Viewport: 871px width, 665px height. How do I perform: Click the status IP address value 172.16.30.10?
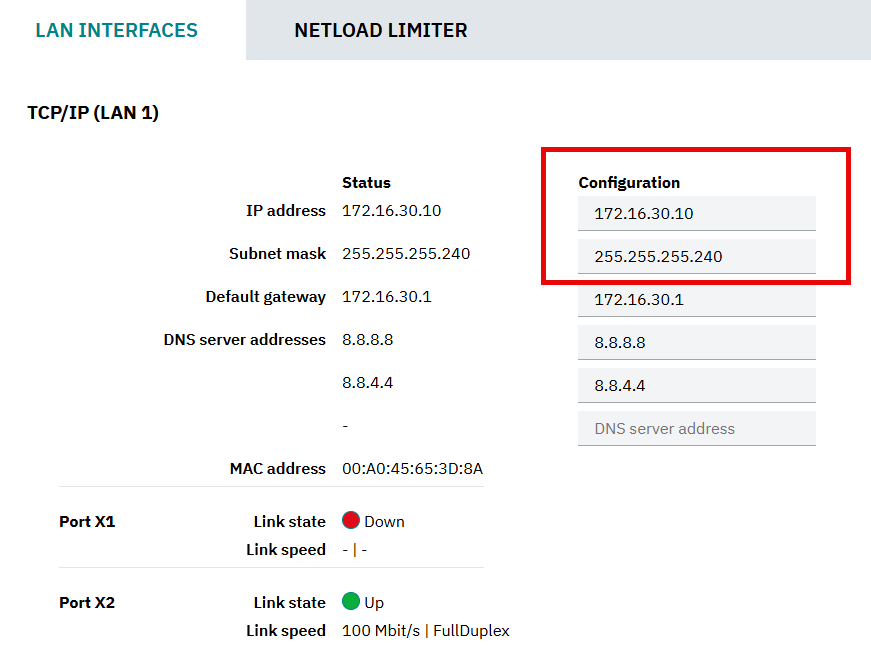pos(392,211)
